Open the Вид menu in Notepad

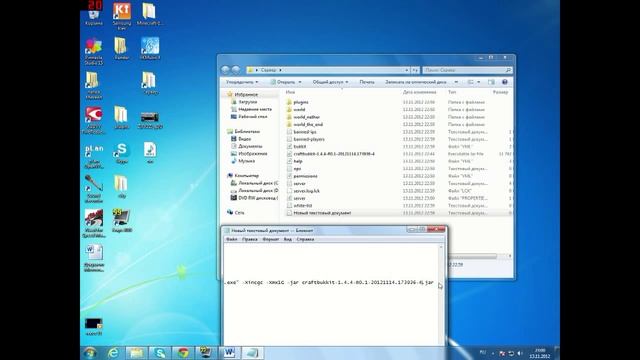tap(288, 239)
